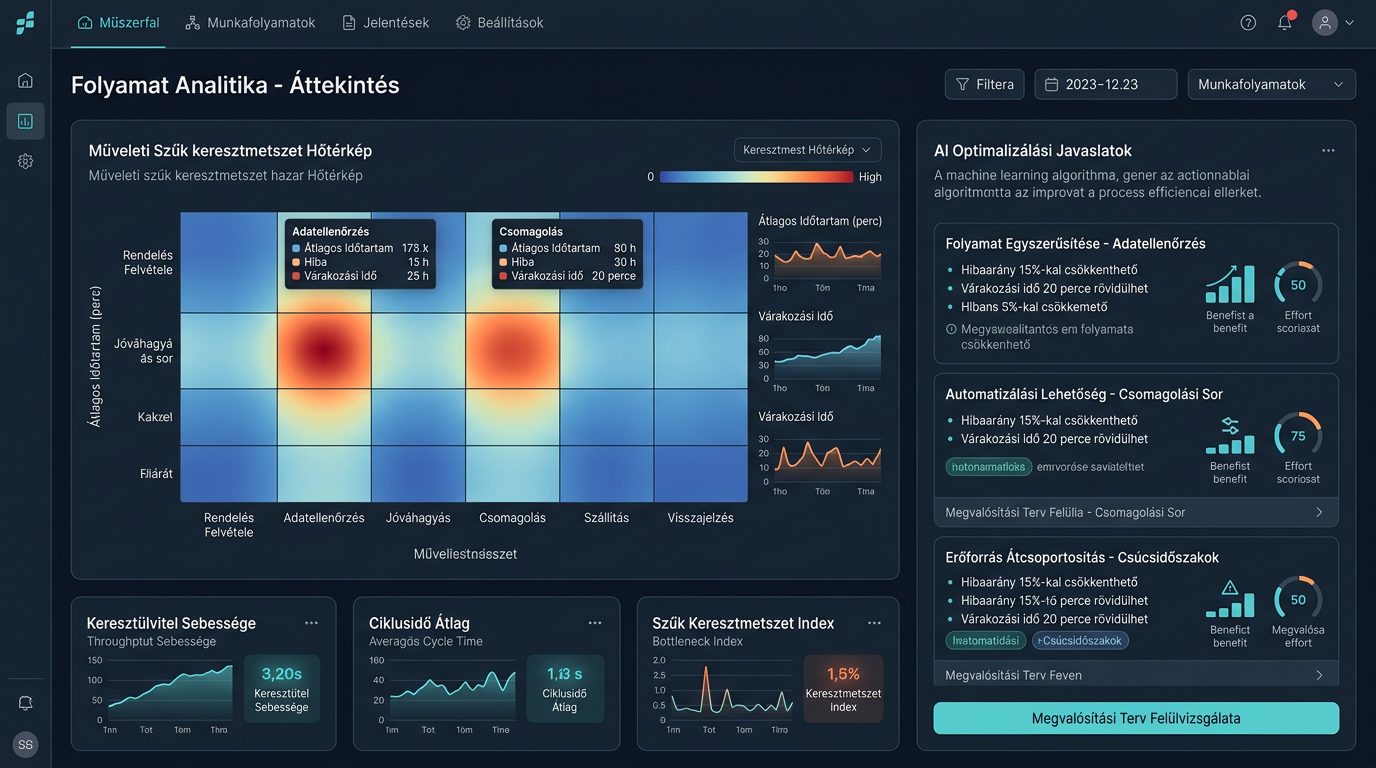Image resolution: width=1376 pixels, height=768 pixels.
Task: Click the Megvalósítási Terv Felülvizsgálata button
Action: pos(1136,718)
